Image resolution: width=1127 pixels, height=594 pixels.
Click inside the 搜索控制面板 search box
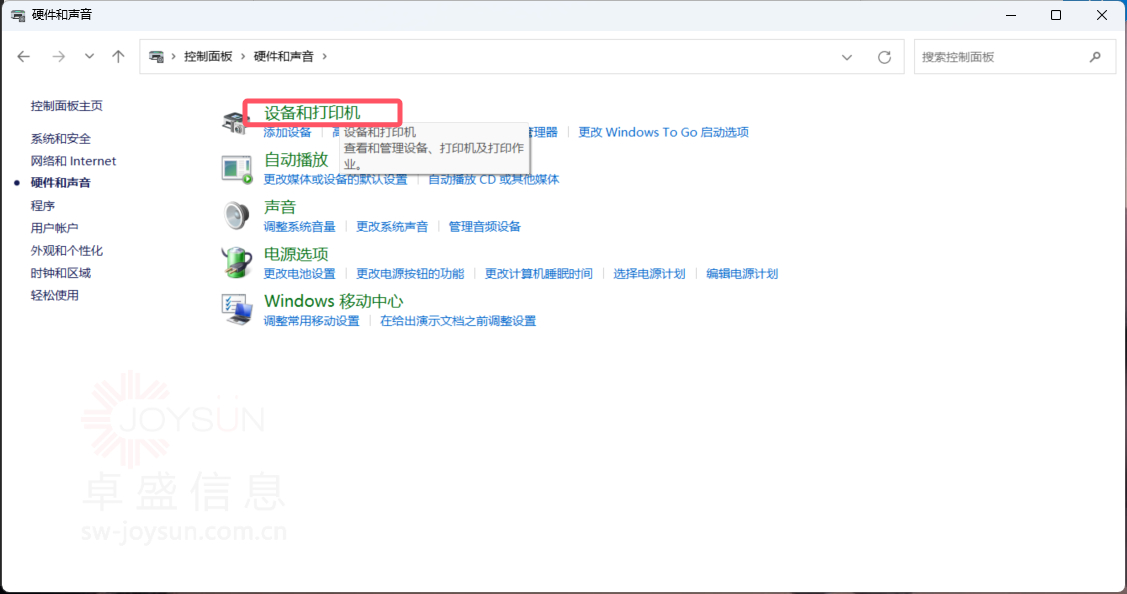point(1000,57)
